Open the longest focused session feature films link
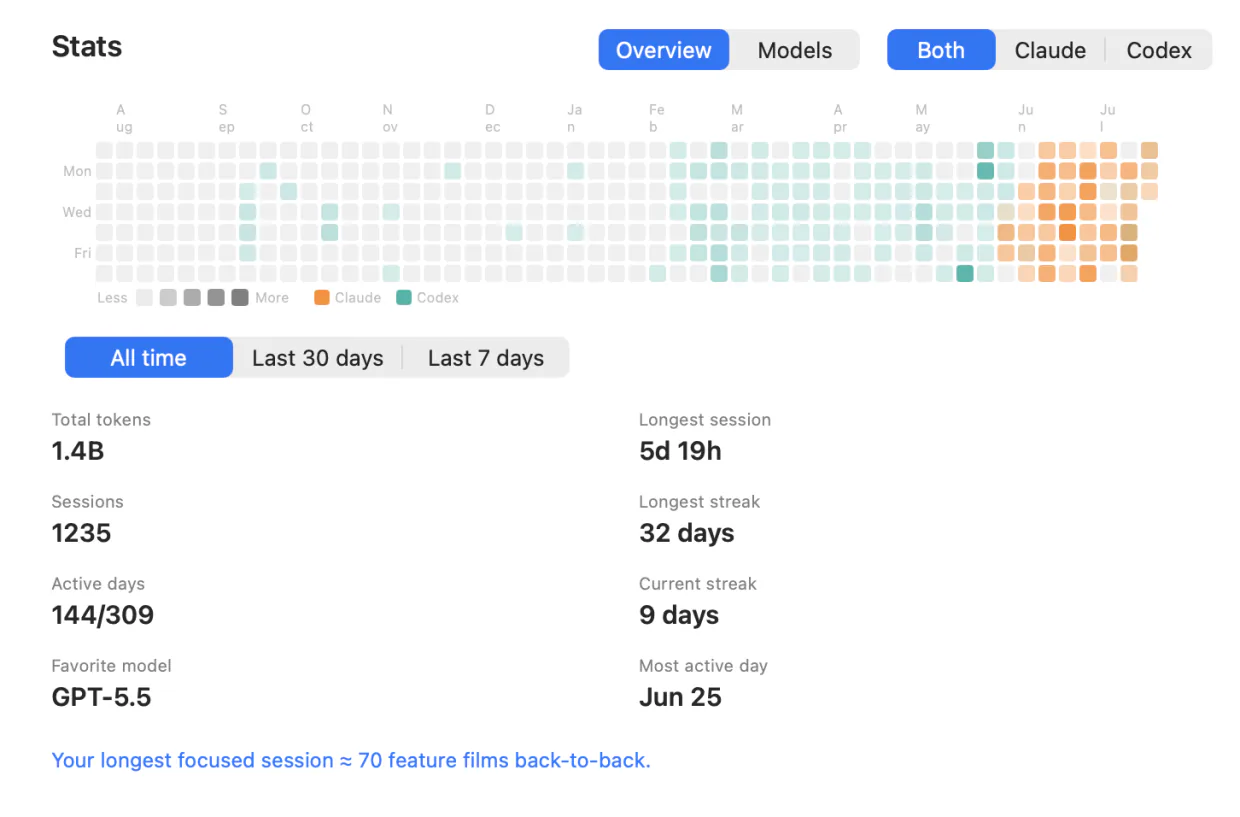 [x=351, y=760]
